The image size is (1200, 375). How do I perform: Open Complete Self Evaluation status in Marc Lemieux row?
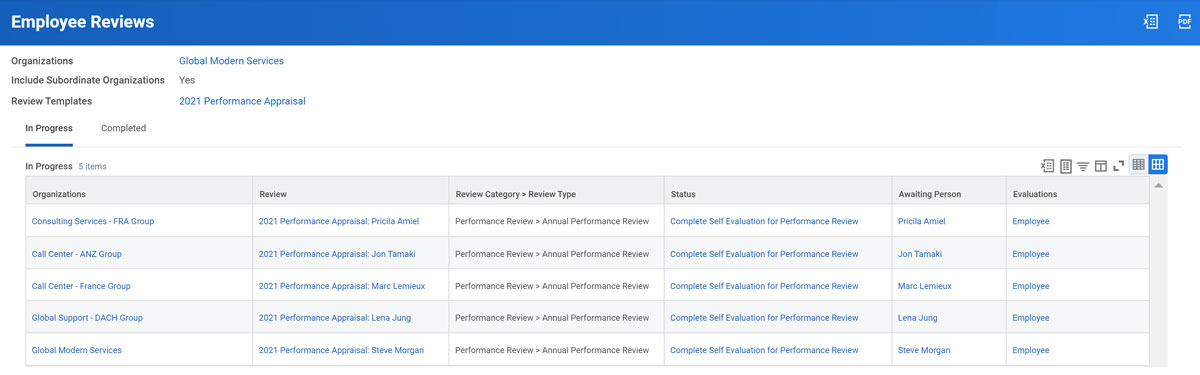764,286
